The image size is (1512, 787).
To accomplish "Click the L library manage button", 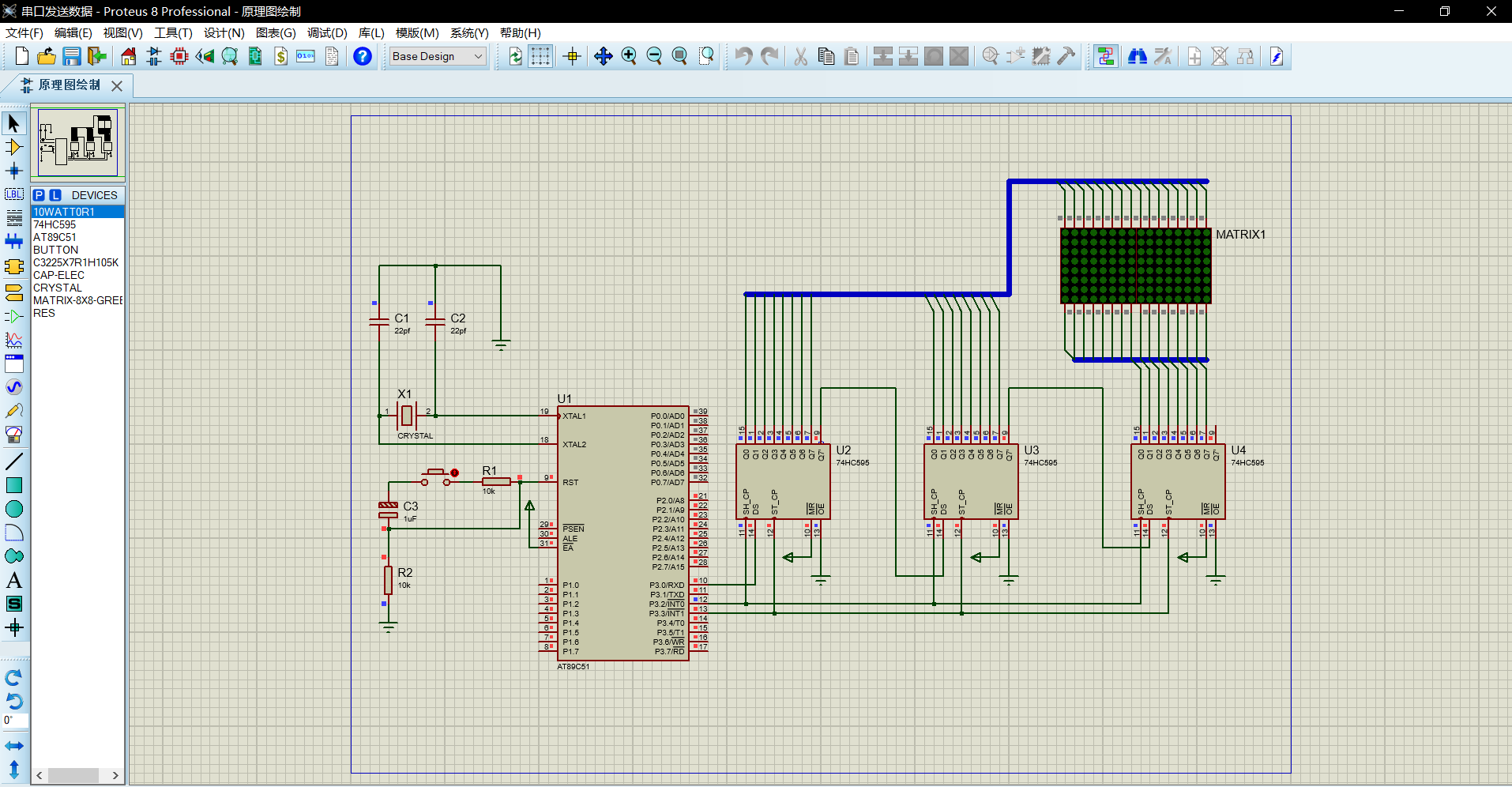I will 55,195.
